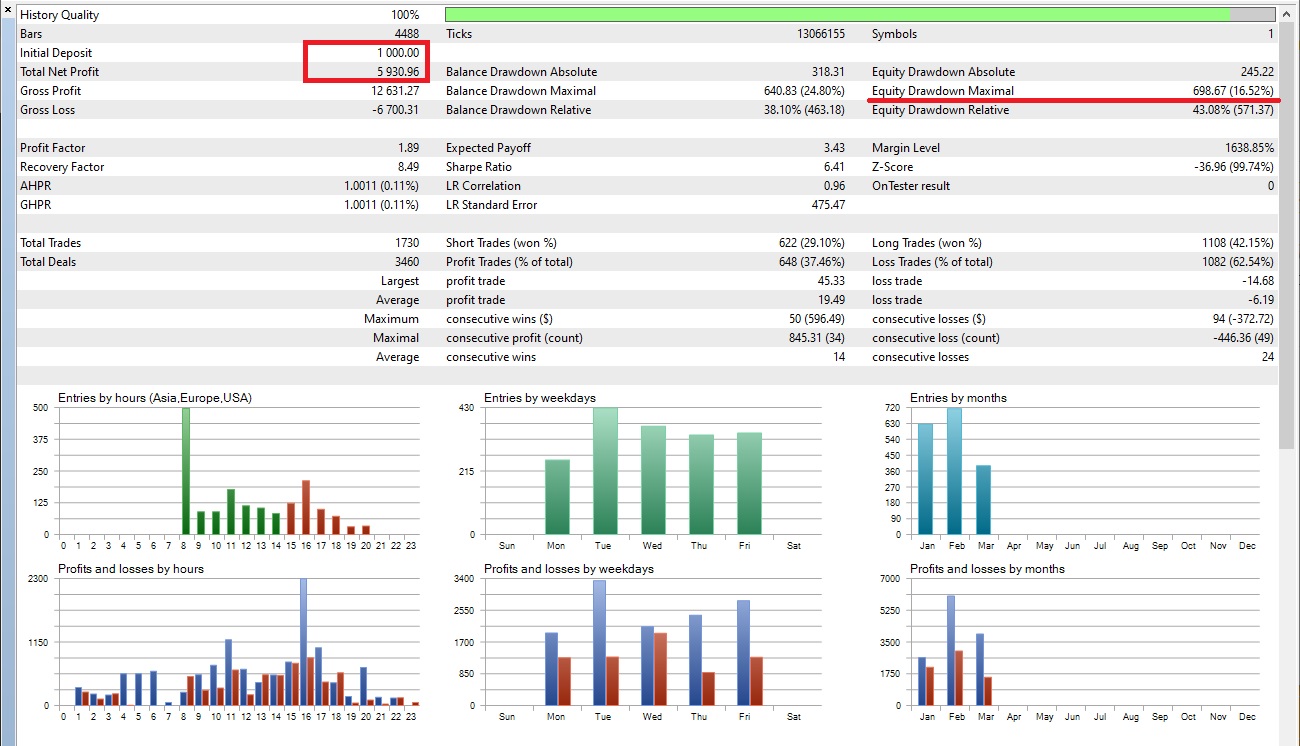Click Equity Drawdown Relative value 43.08% (571.37)
This screenshot has height=746, width=1300.
pyautogui.click(x=1233, y=110)
